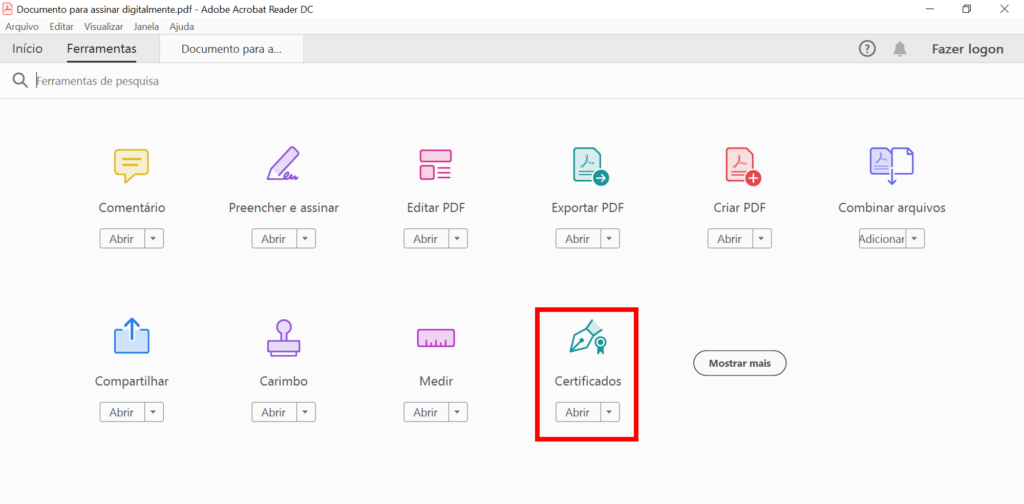Click the Comentário speech bubble icon
Screen dimensions: 1024x504
point(131,165)
